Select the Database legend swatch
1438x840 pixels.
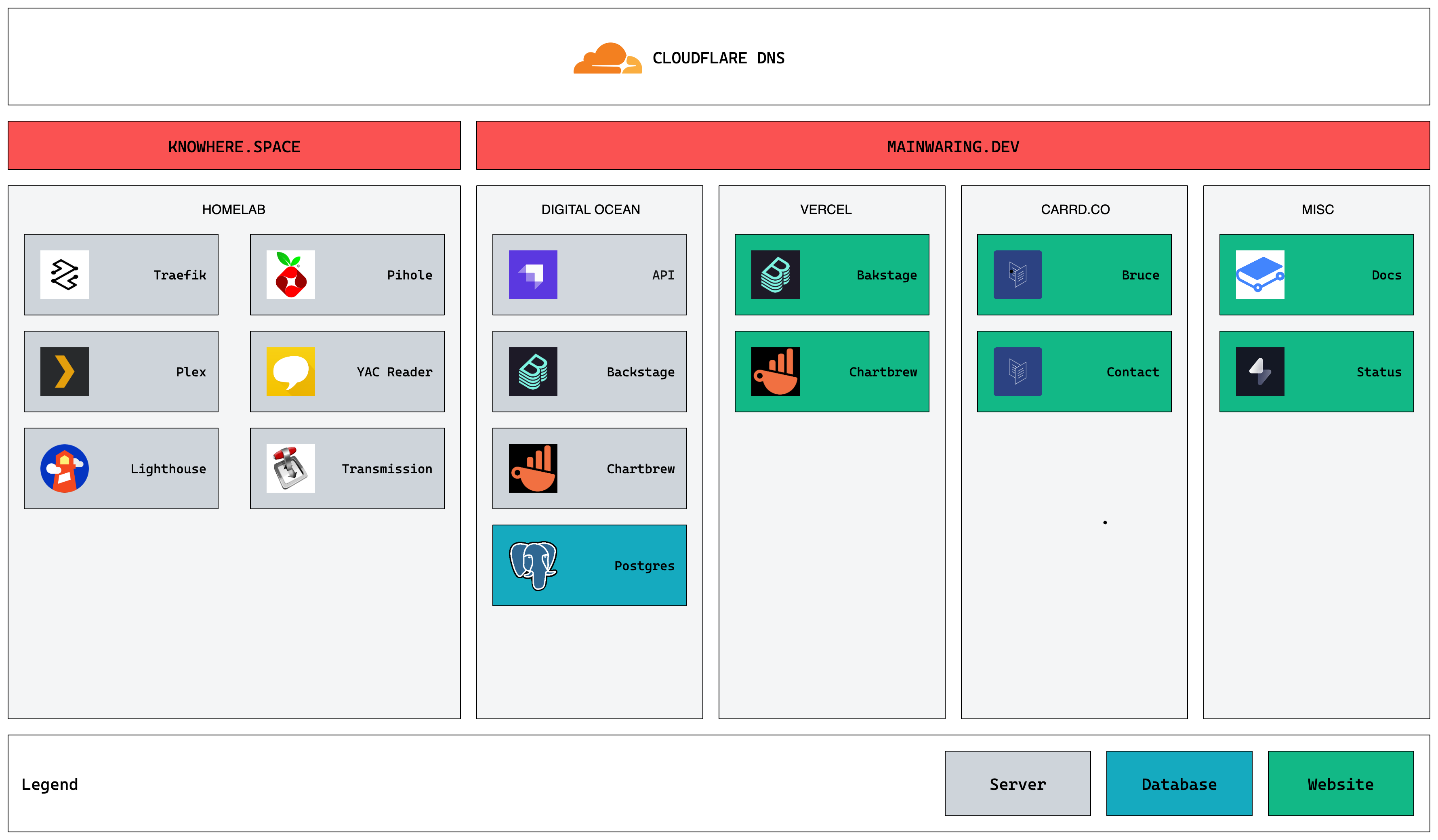[x=1179, y=783]
